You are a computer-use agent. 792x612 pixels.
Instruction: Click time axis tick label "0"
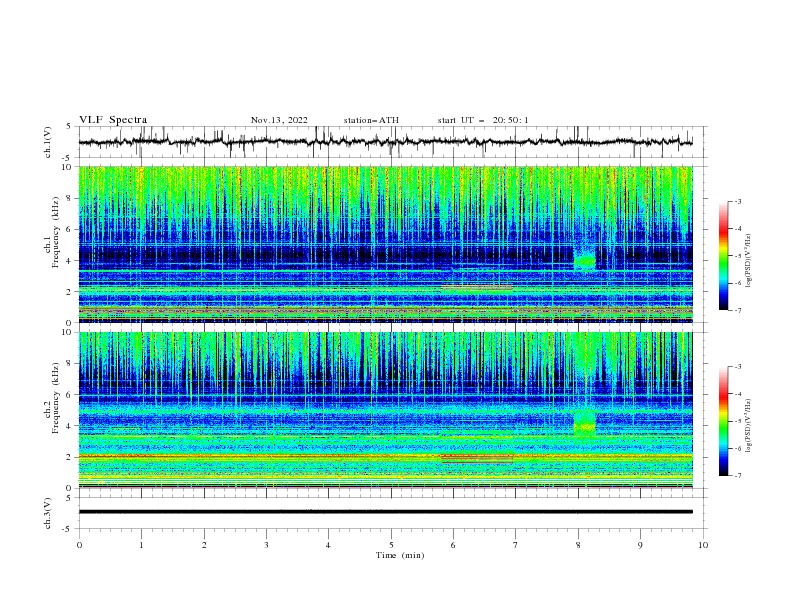[79, 545]
